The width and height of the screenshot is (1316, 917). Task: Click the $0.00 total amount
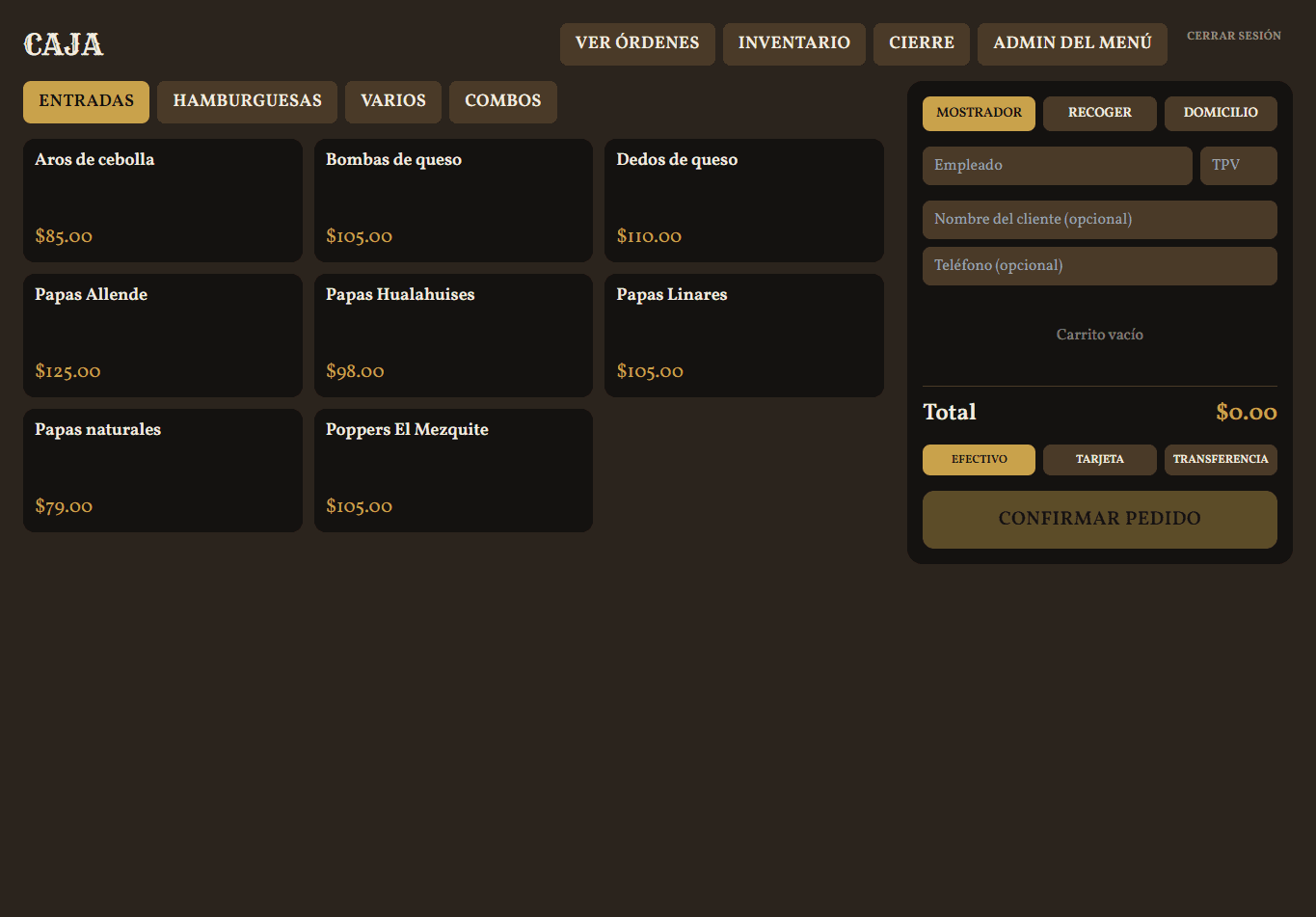[x=1247, y=413]
